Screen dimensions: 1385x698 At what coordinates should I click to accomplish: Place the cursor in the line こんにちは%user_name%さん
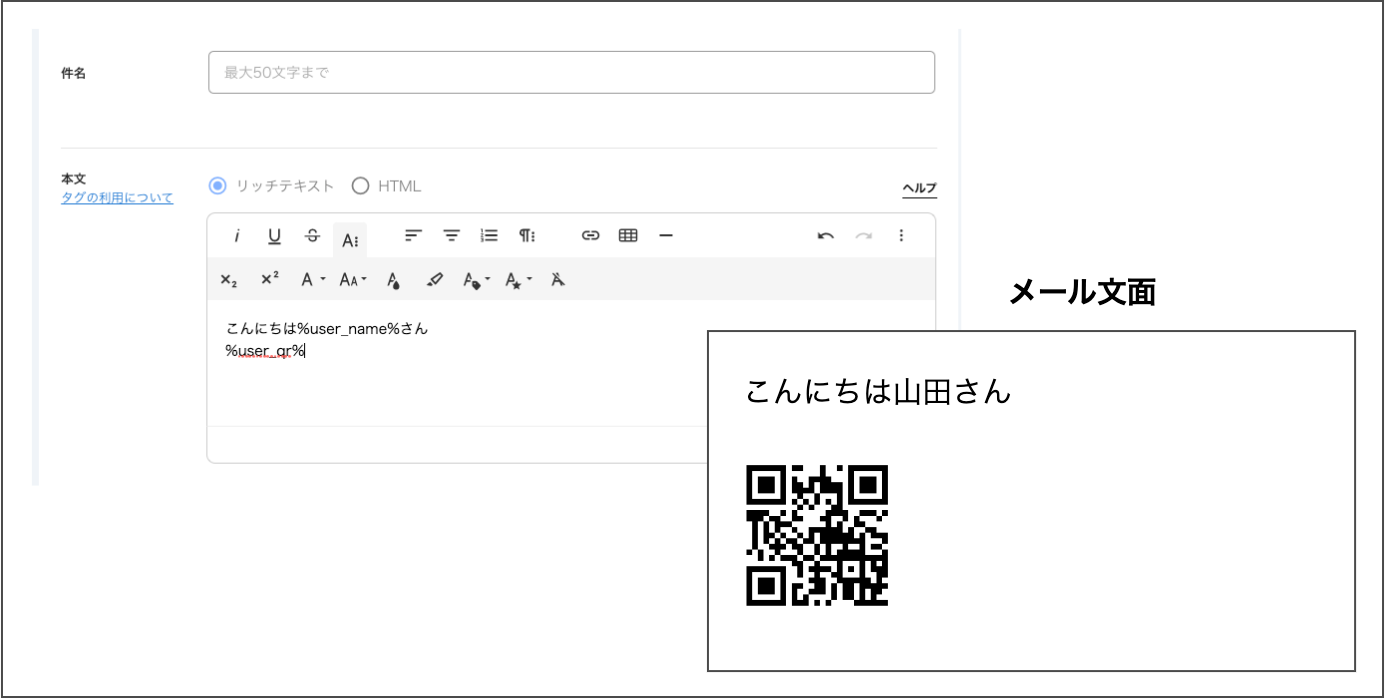(x=327, y=328)
